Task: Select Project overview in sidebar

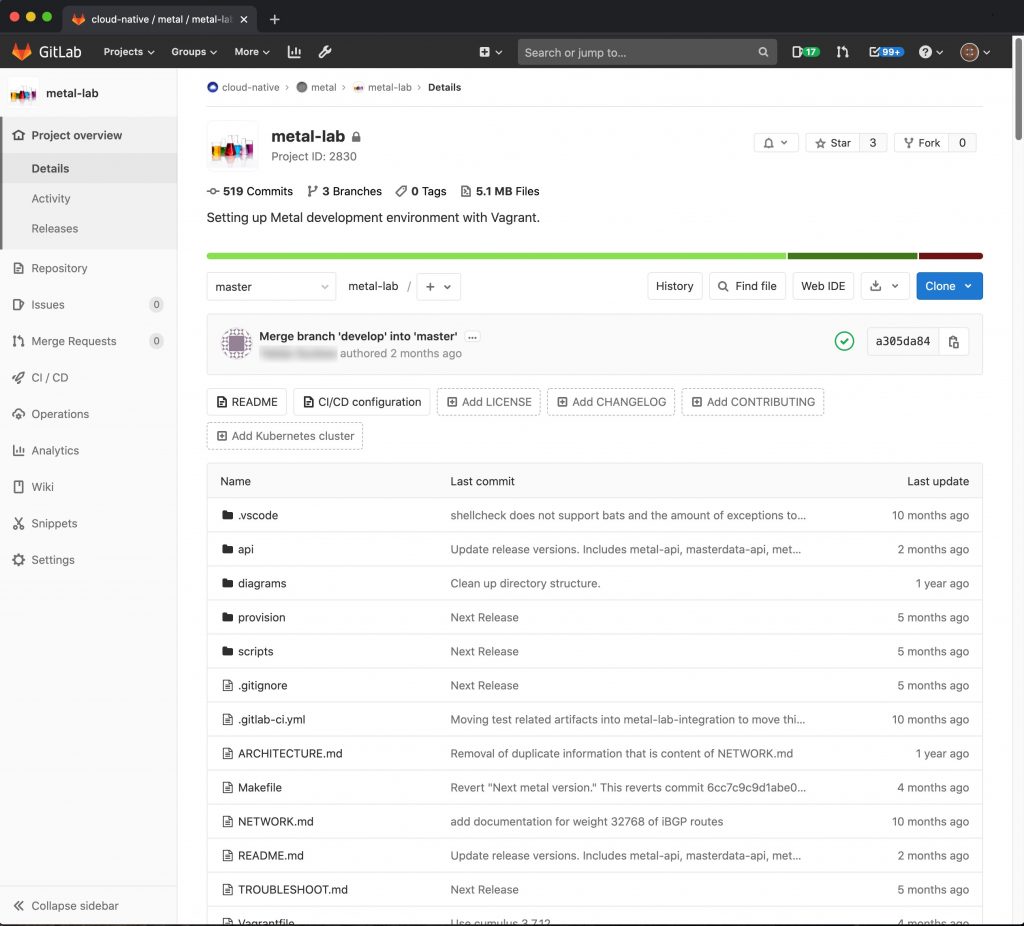Action: tap(89, 135)
